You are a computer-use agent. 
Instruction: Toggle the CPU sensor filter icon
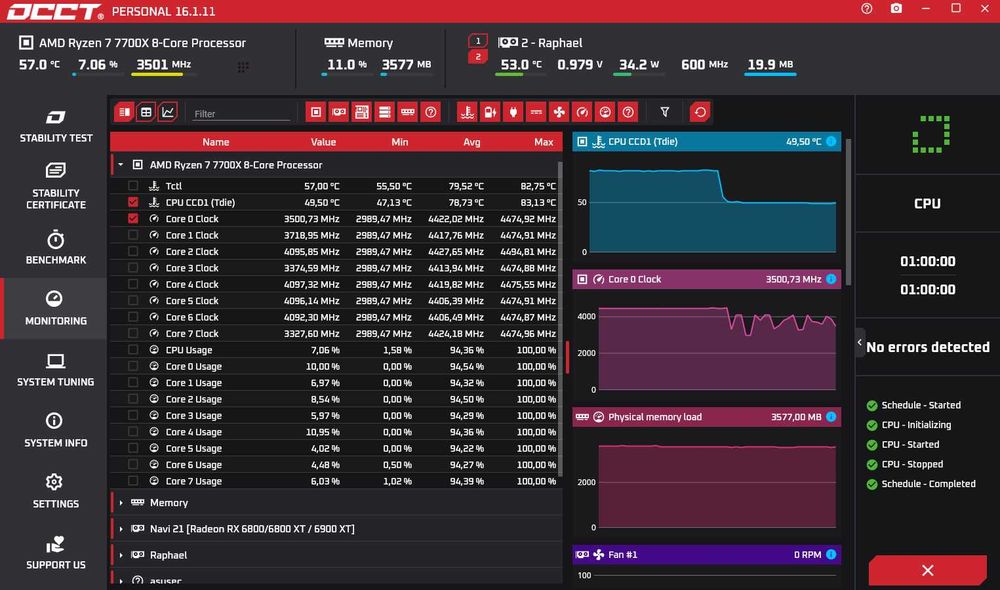tap(316, 112)
